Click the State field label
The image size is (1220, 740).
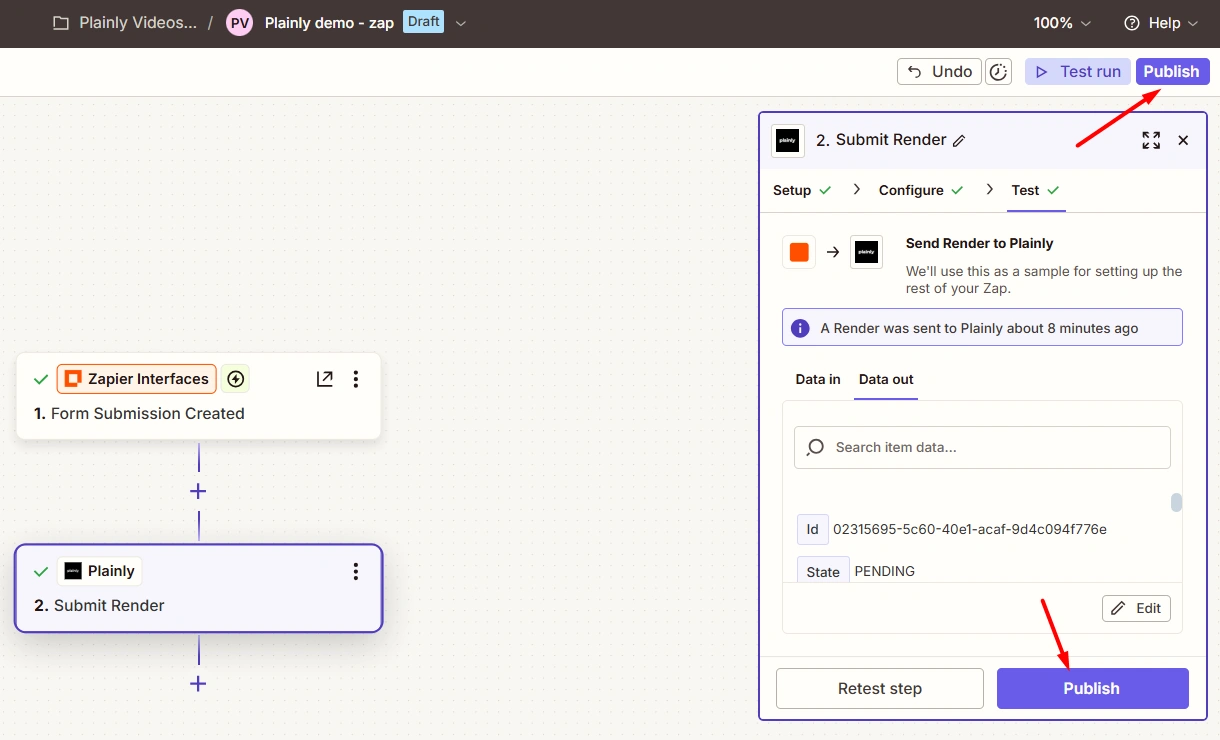tap(823, 571)
